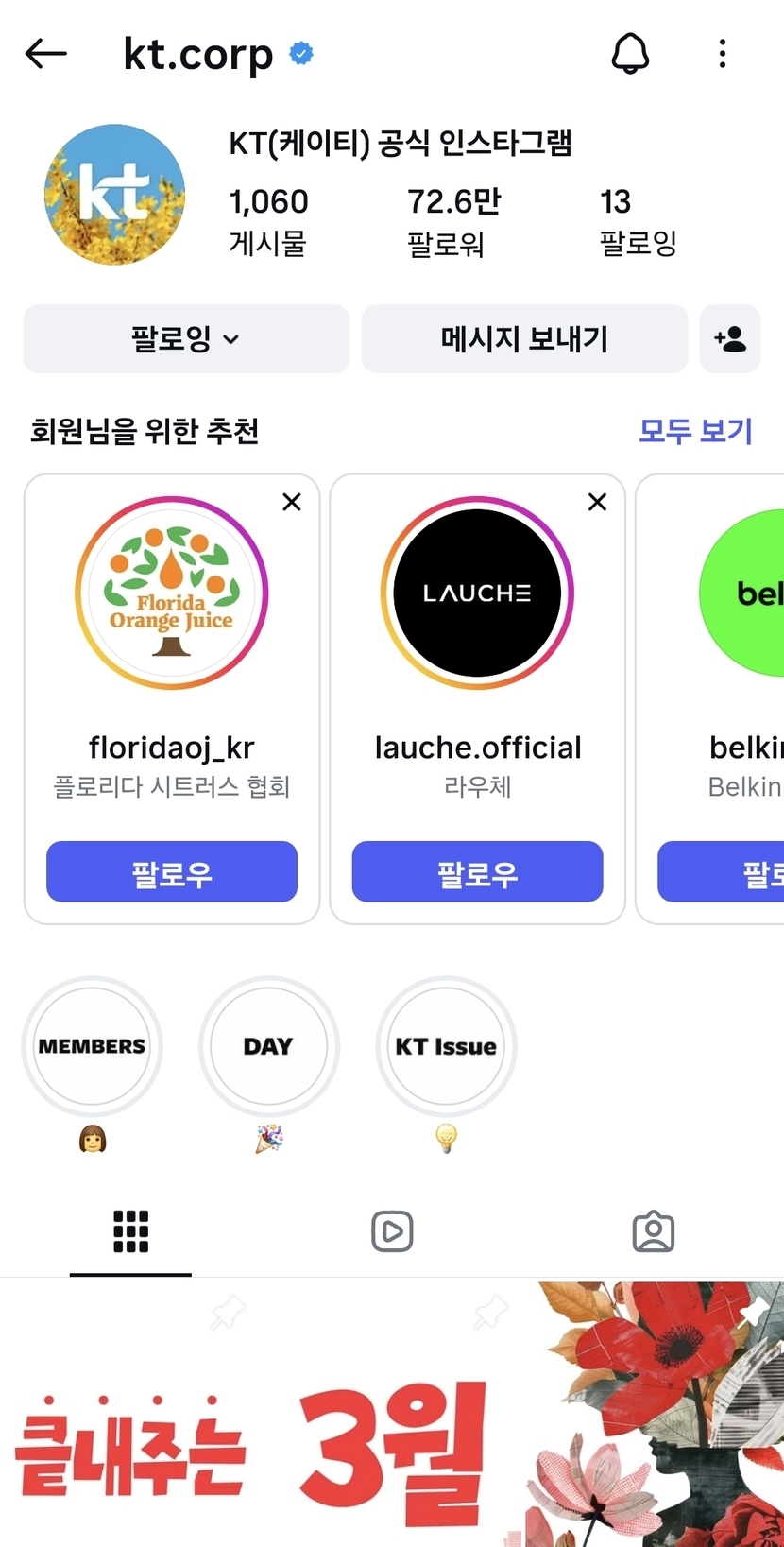The width and height of the screenshot is (784, 1547).
Task: Open the DAY story highlight
Action: (269, 1047)
